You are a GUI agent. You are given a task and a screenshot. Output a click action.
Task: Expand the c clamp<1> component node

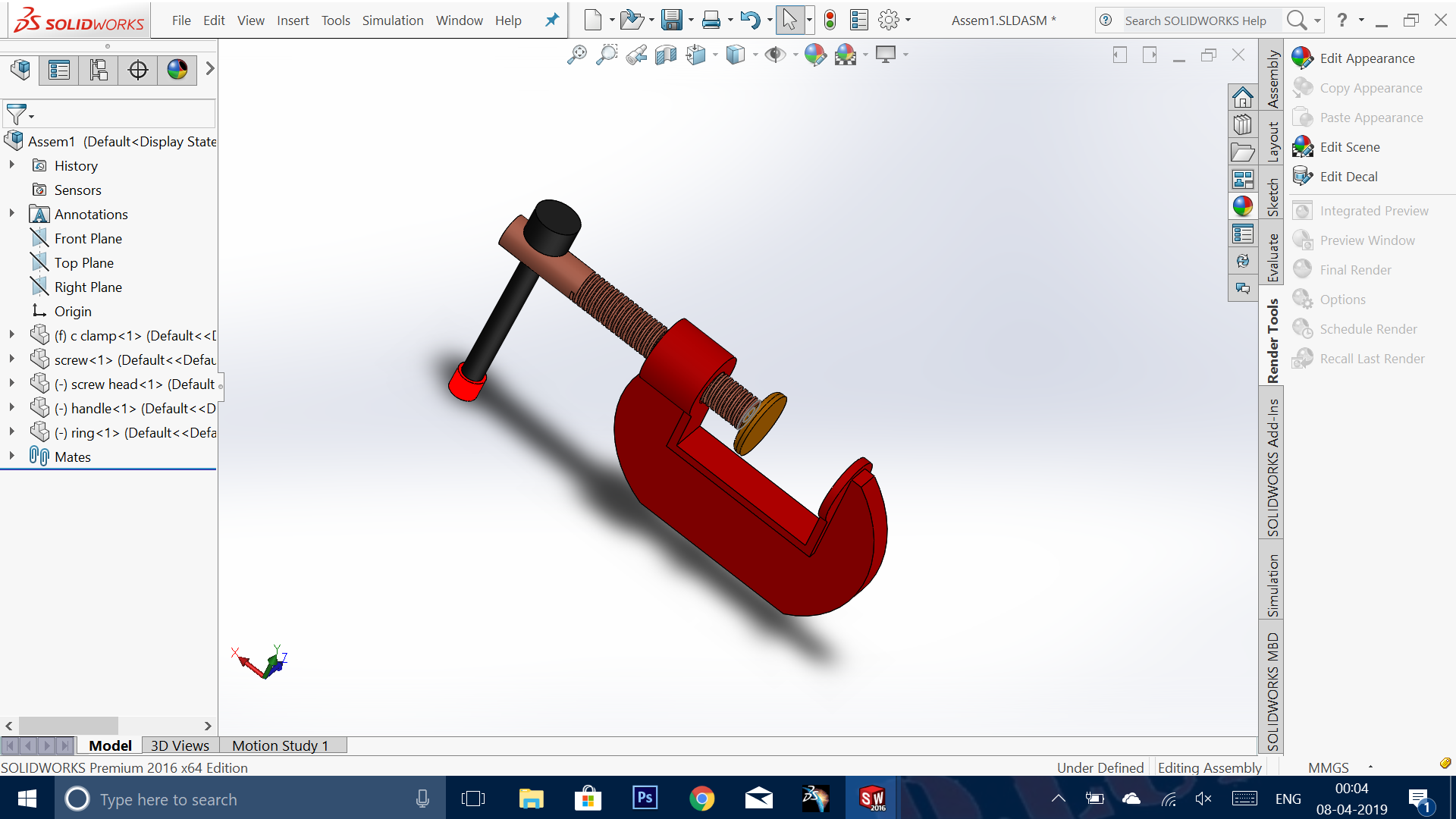tap(11, 334)
